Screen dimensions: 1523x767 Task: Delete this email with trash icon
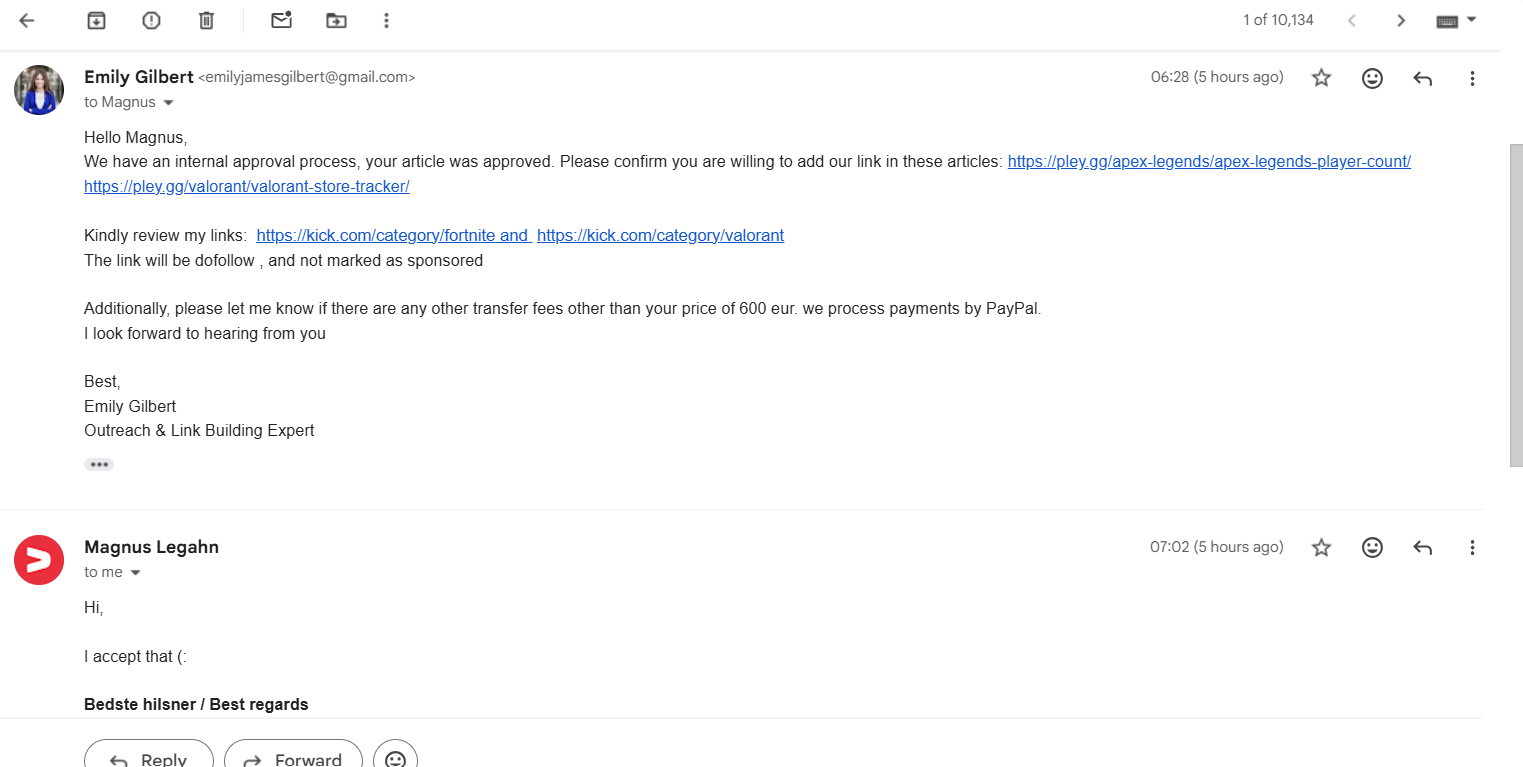point(206,20)
